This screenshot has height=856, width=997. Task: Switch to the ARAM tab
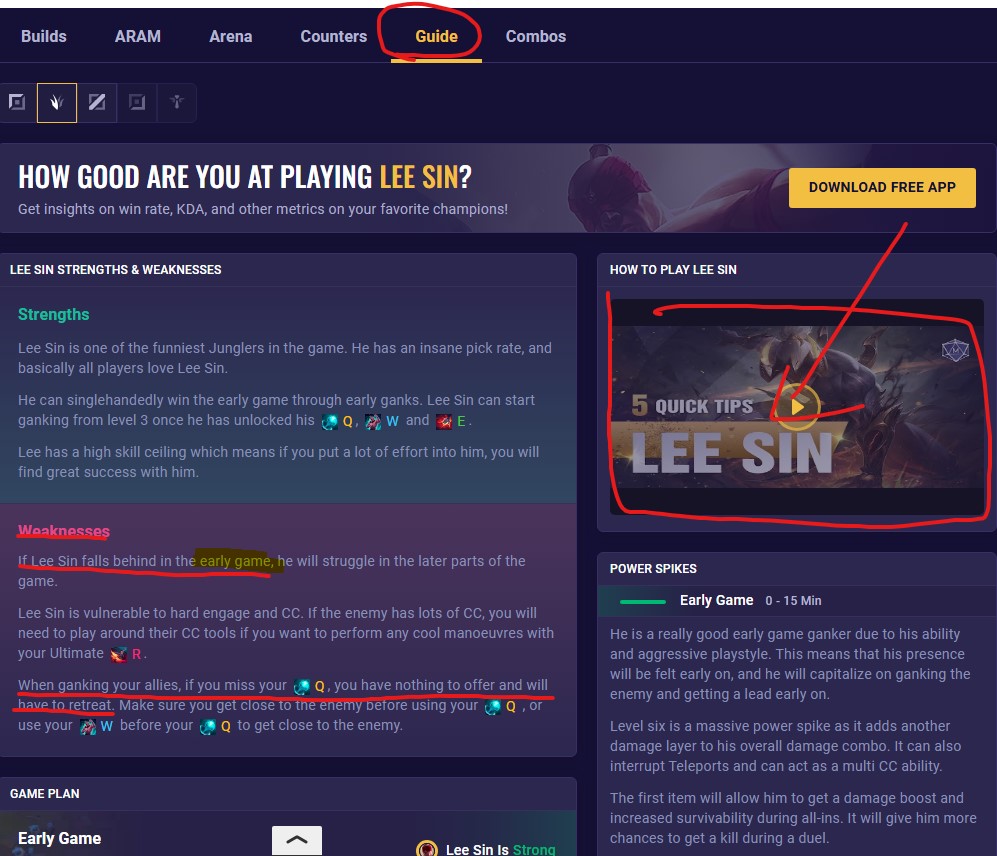(x=138, y=36)
